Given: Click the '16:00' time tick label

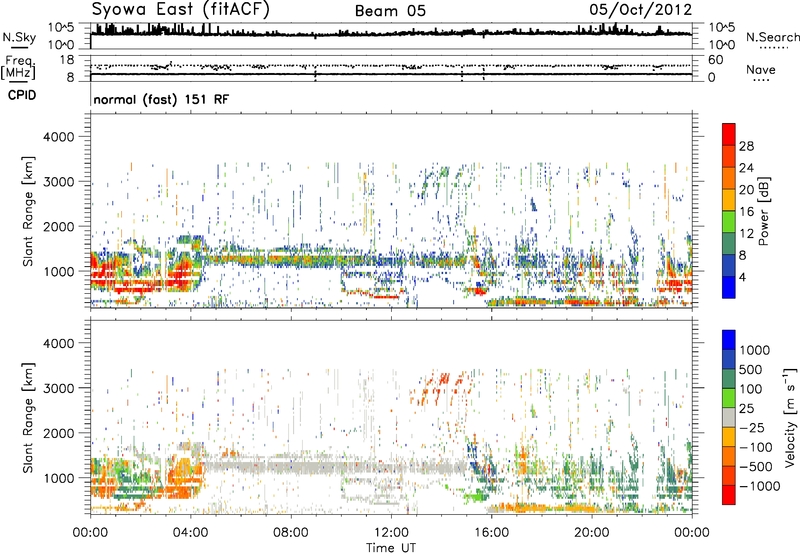Looking at the screenshot, I should click(x=491, y=533).
